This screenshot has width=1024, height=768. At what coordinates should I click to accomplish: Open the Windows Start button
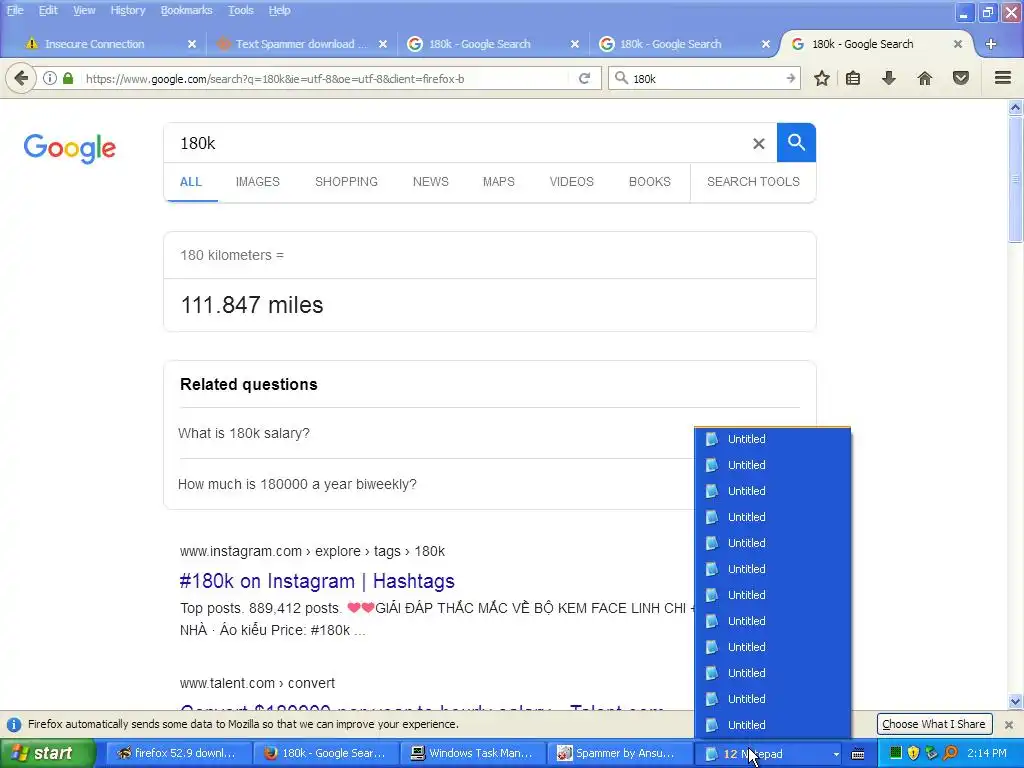click(48, 753)
